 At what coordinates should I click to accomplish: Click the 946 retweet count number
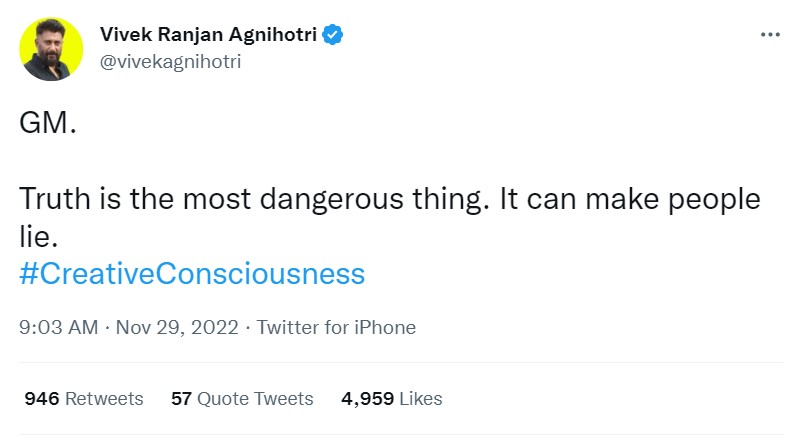tap(42, 398)
